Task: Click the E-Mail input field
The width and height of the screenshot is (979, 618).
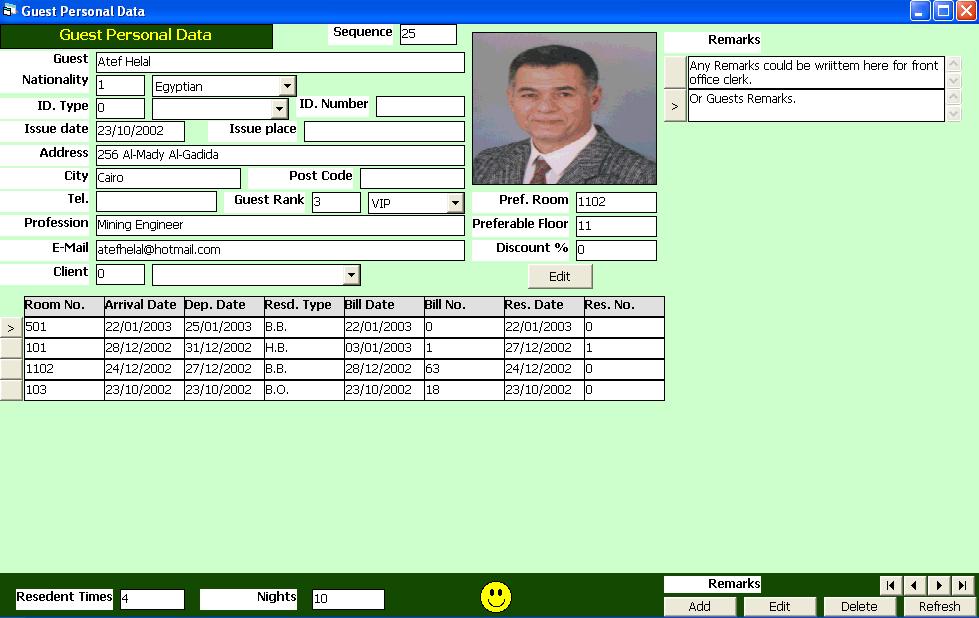Action: tap(280, 250)
